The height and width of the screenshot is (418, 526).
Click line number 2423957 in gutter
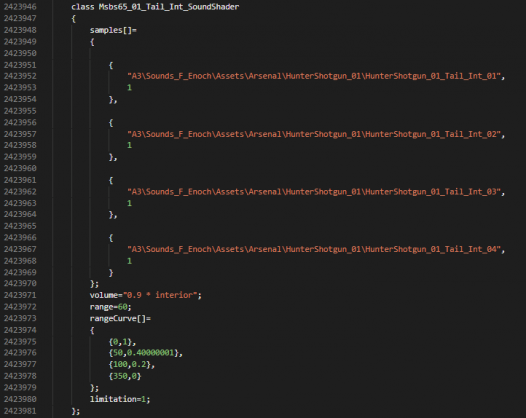(20, 134)
